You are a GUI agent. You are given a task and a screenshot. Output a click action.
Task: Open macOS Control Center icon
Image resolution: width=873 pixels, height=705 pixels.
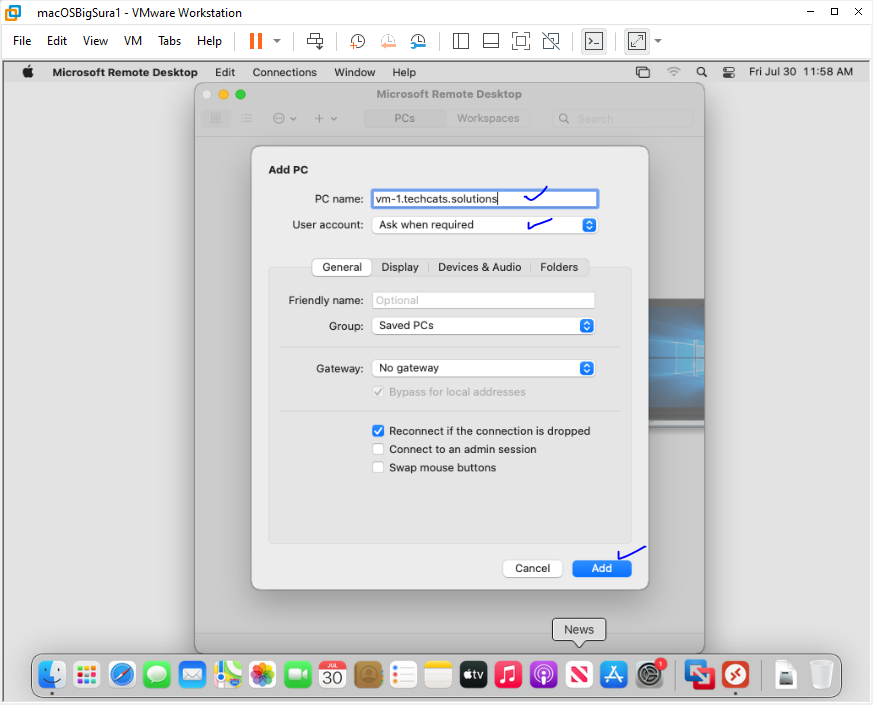click(x=729, y=72)
